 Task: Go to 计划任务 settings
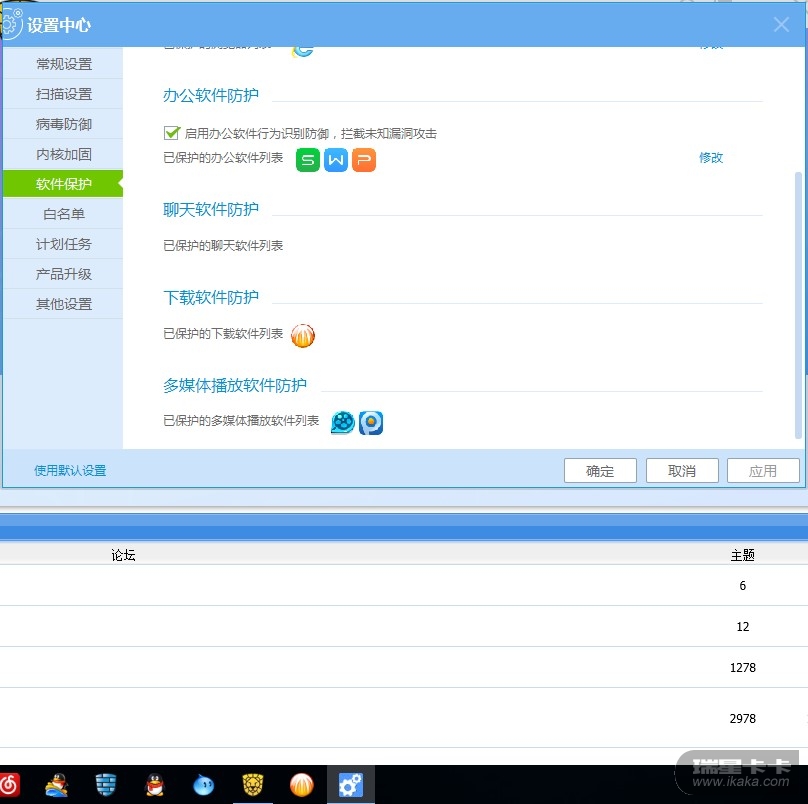(x=63, y=243)
